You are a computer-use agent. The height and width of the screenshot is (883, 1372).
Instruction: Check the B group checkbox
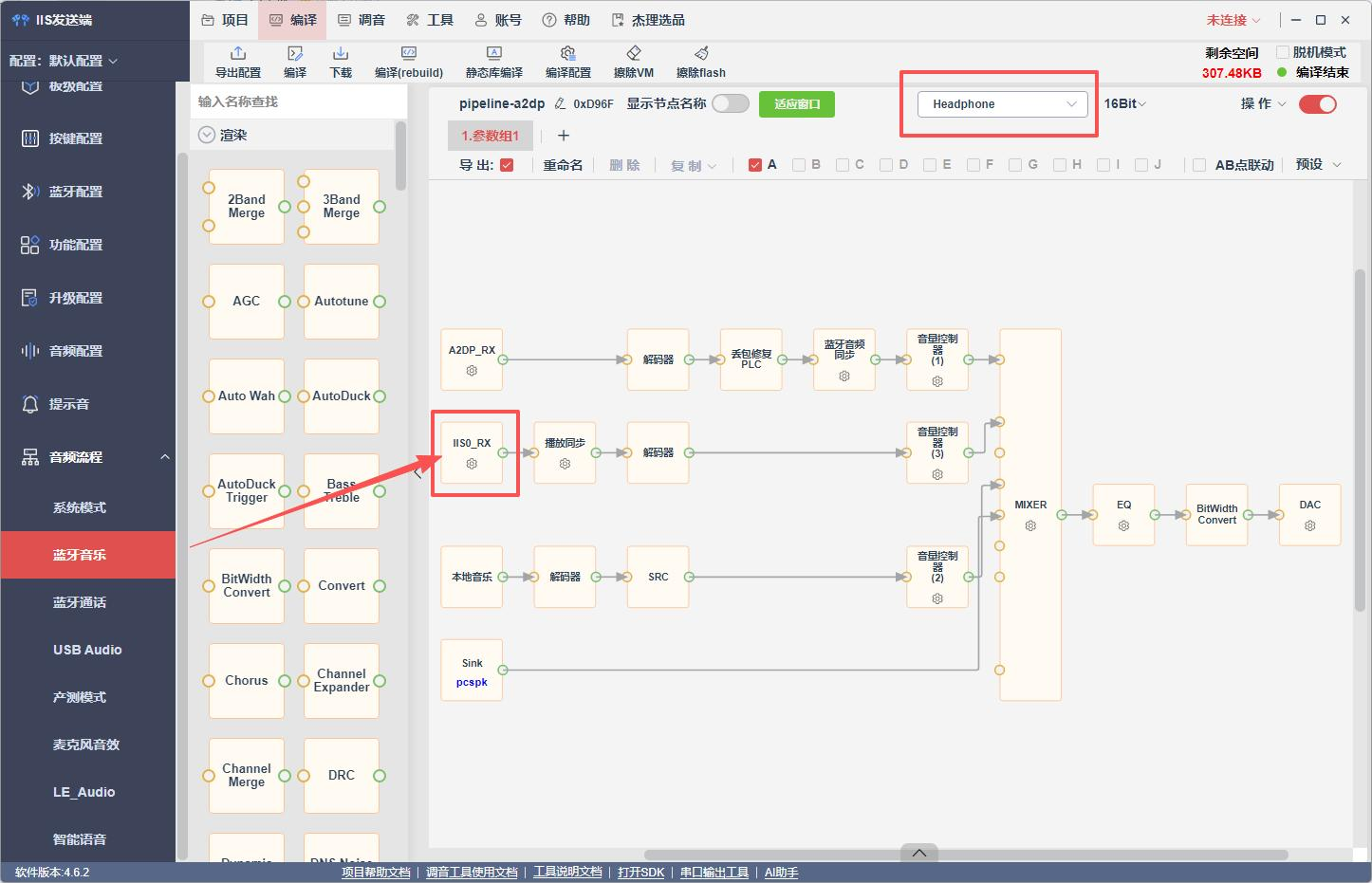[x=799, y=165]
